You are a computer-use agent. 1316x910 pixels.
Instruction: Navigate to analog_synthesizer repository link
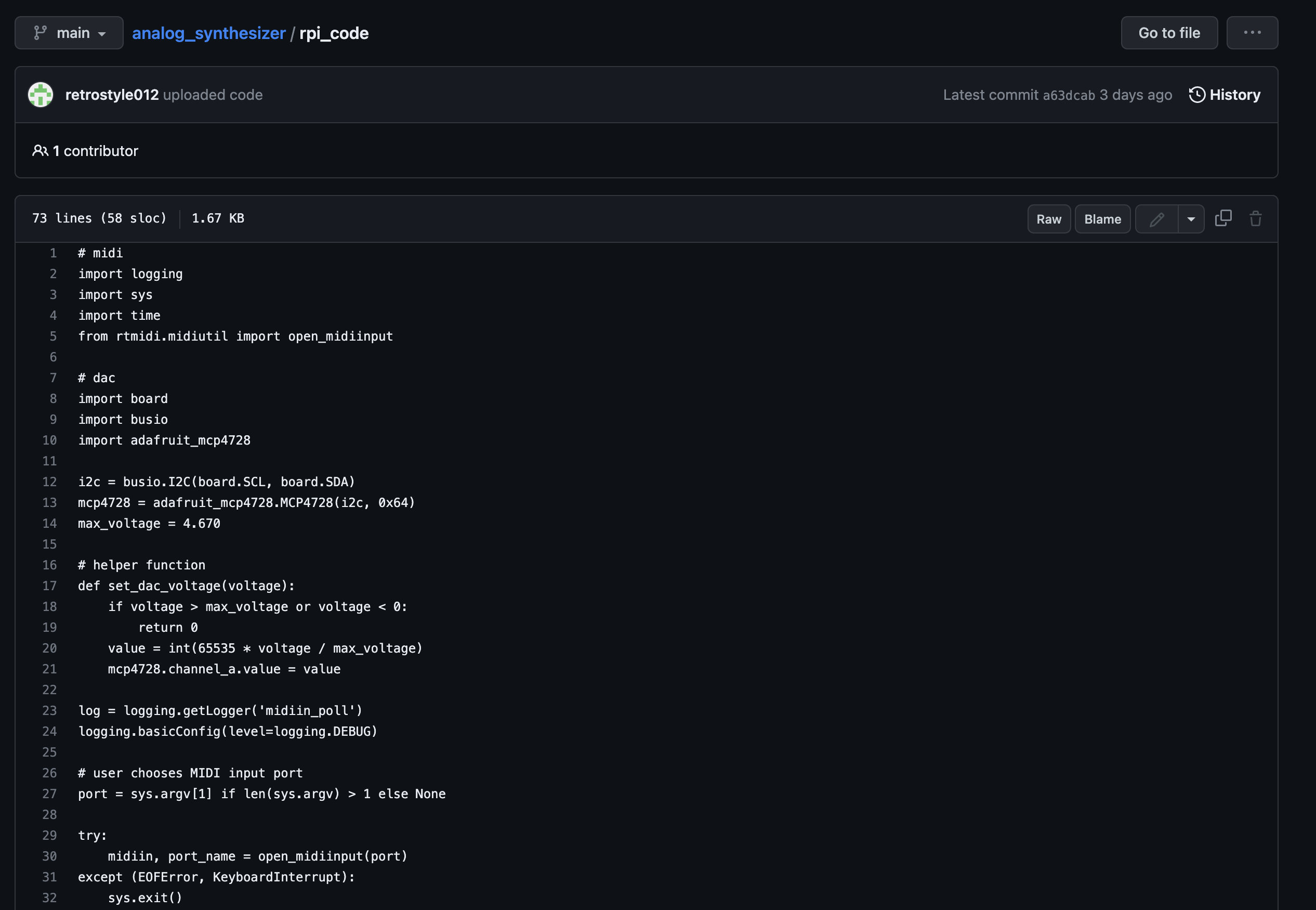[x=208, y=33]
